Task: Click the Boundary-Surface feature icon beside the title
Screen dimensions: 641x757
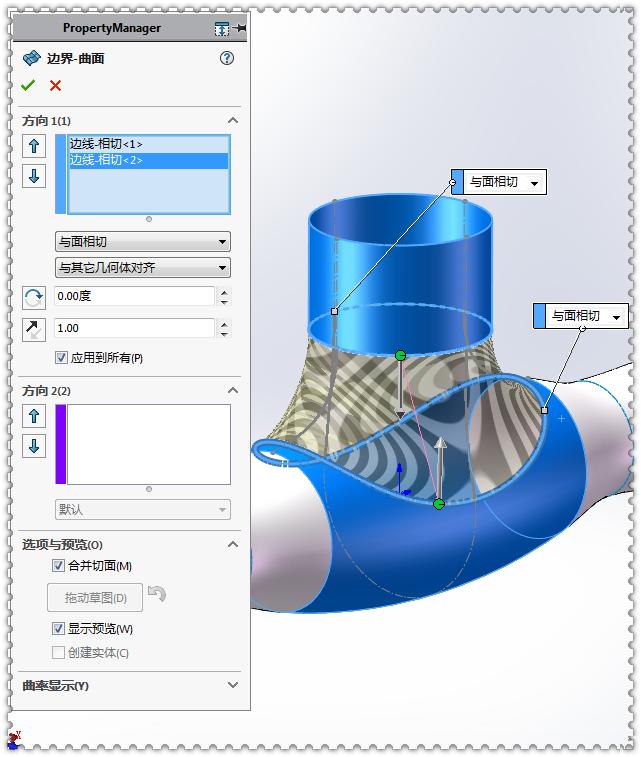Action: [x=32, y=58]
